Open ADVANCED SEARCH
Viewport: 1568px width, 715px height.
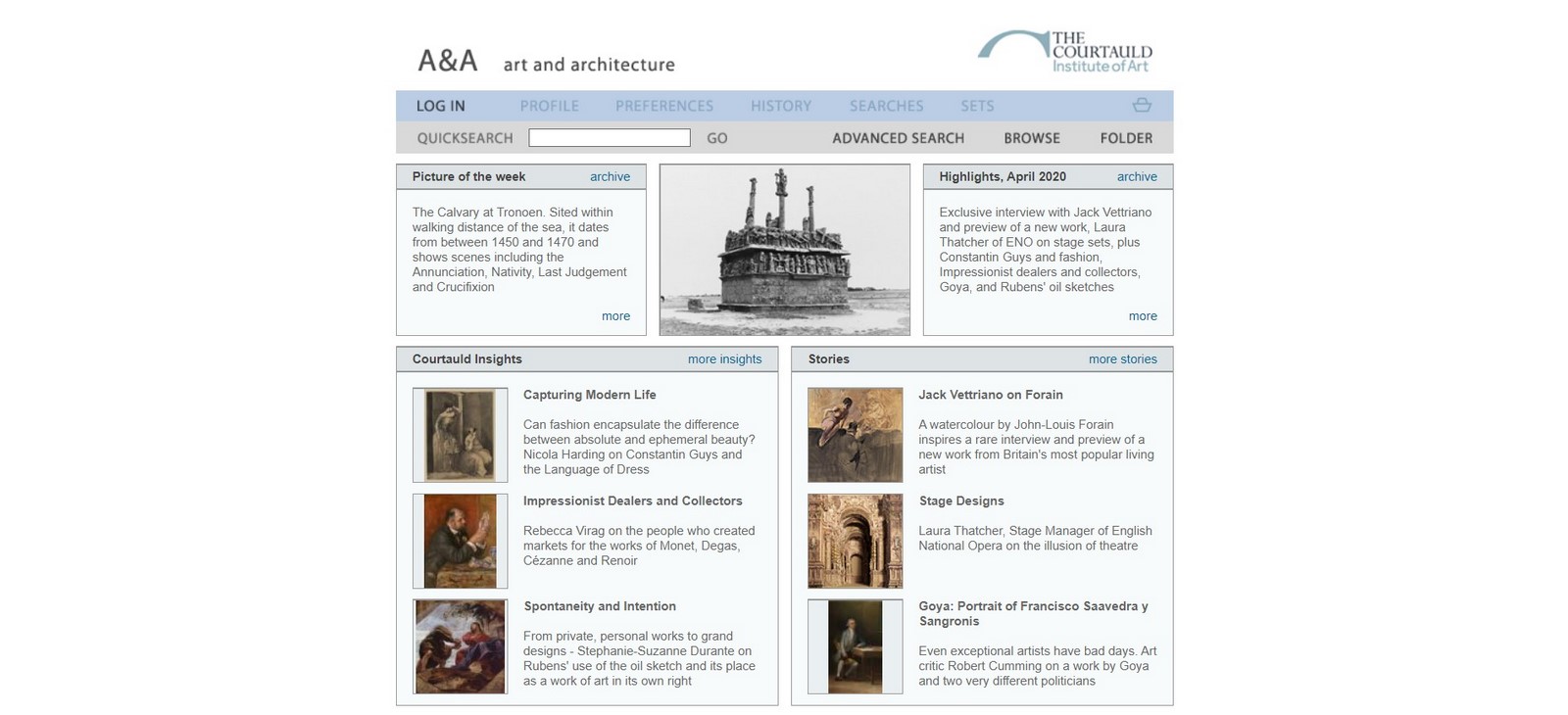899,138
